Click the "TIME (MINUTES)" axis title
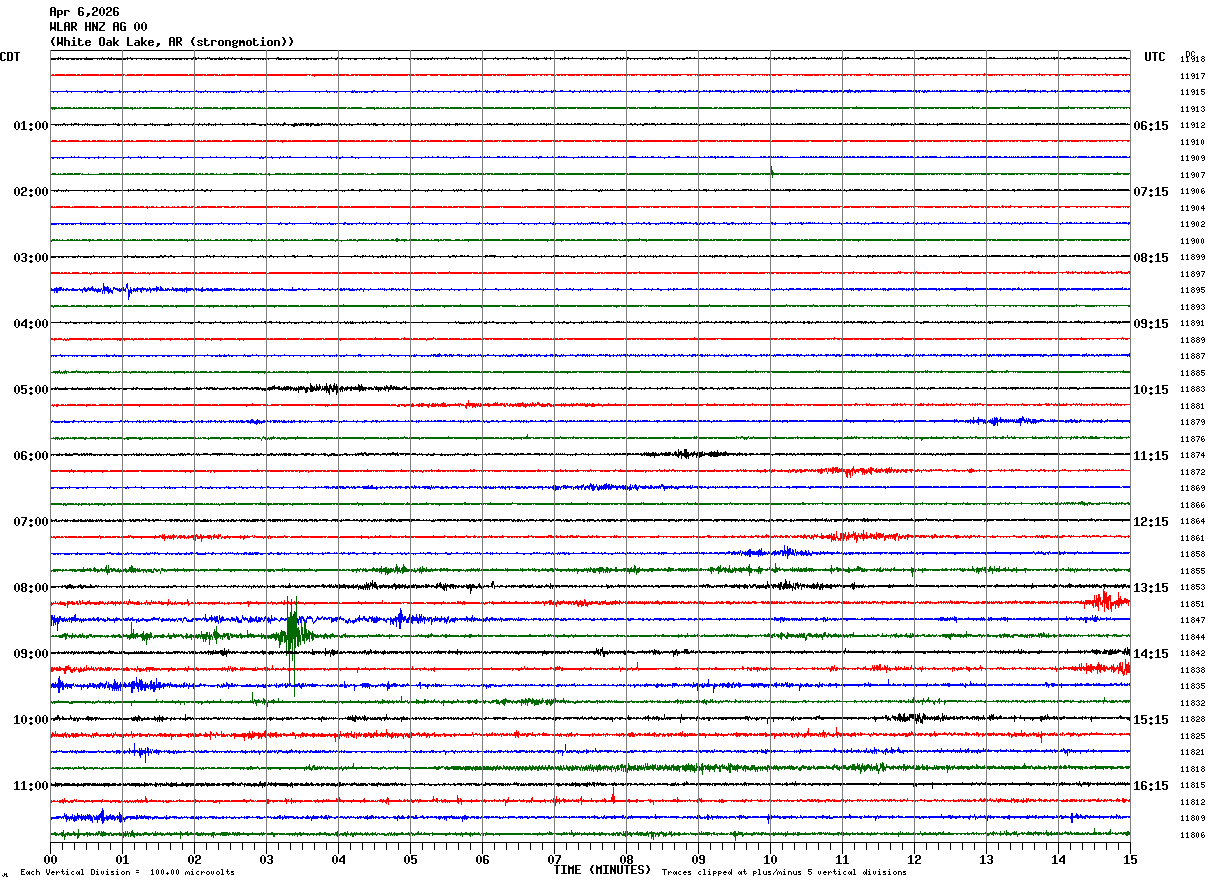Viewport: 1210px width, 886px height. click(x=603, y=870)
